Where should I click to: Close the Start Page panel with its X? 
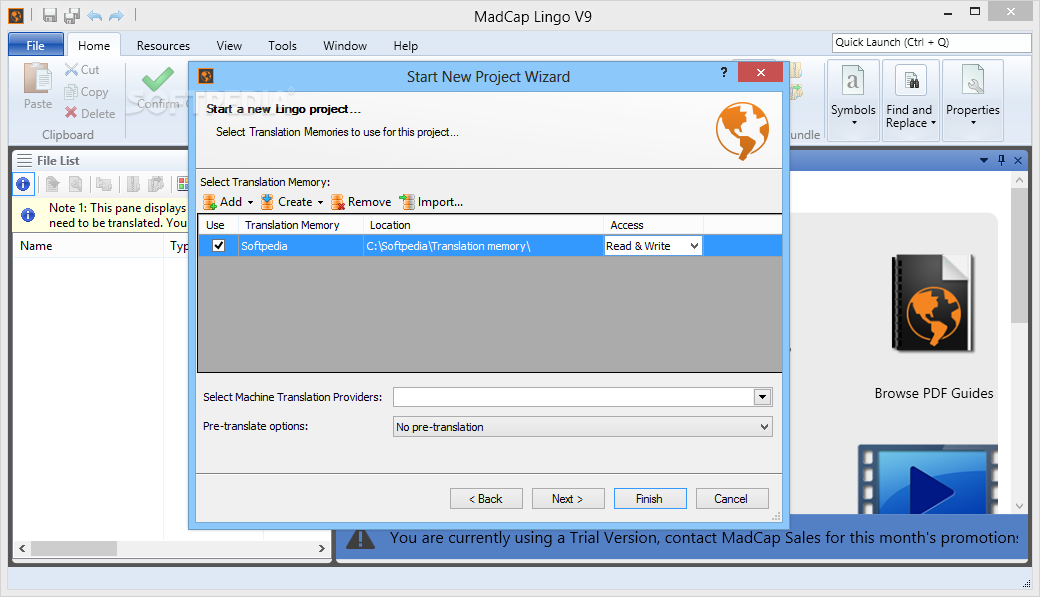(1018, 160)
